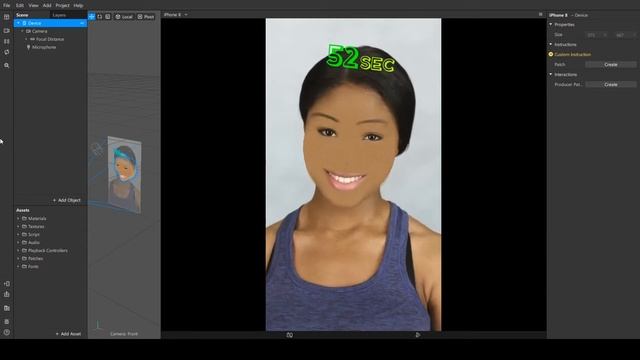Image resolution: width=640 pixels, height=360 pixels.
Task: Click the Size width input field
Action: pyautogui.click(x=596, y=35)
